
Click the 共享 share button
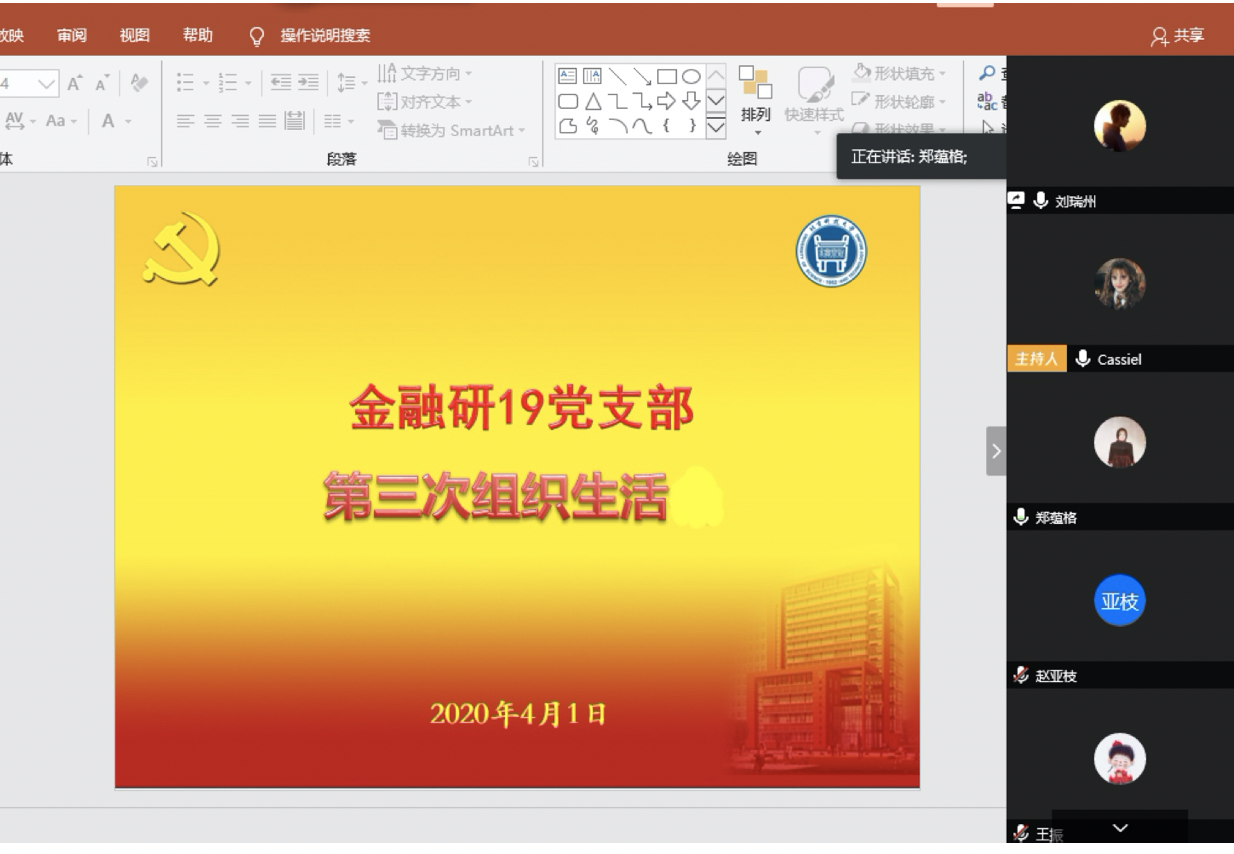pos(1178,36)
